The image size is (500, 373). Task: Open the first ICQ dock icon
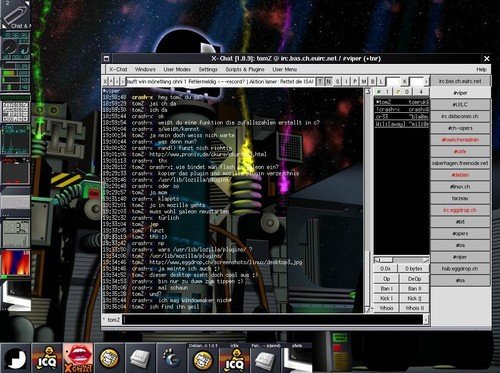[46, 358]
